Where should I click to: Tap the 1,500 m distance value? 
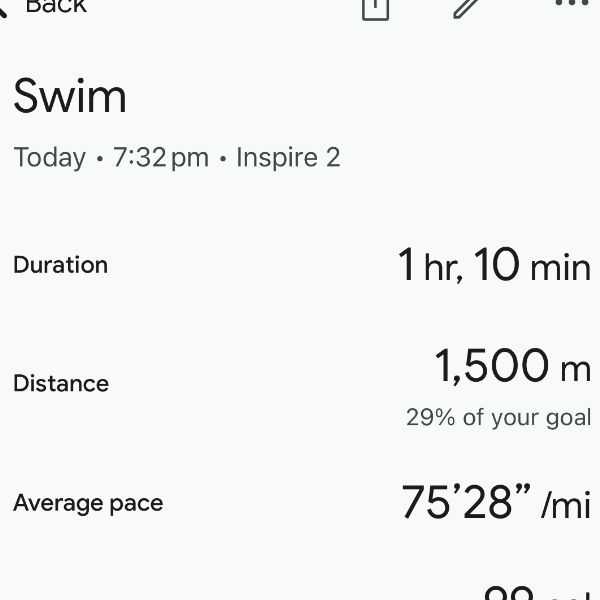click(512, 367)
